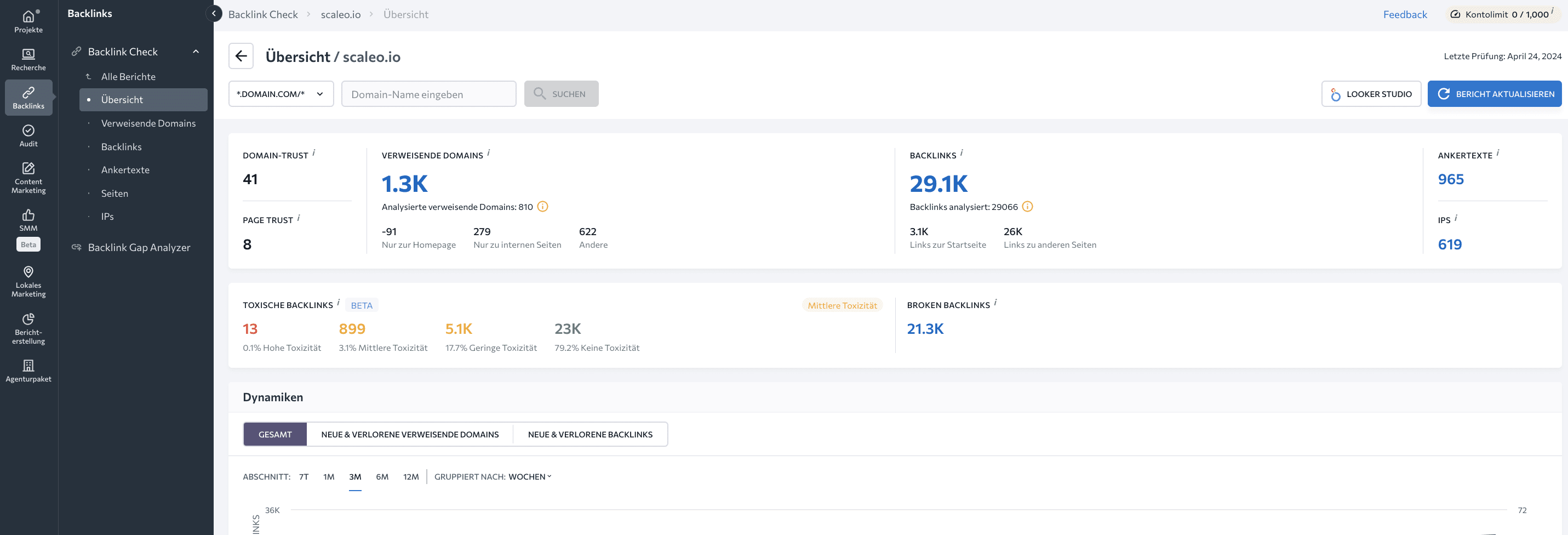This screenshot has height=535, width=1568.
Task: Show Verweisende Domains info icon
Action: [489, 152]
